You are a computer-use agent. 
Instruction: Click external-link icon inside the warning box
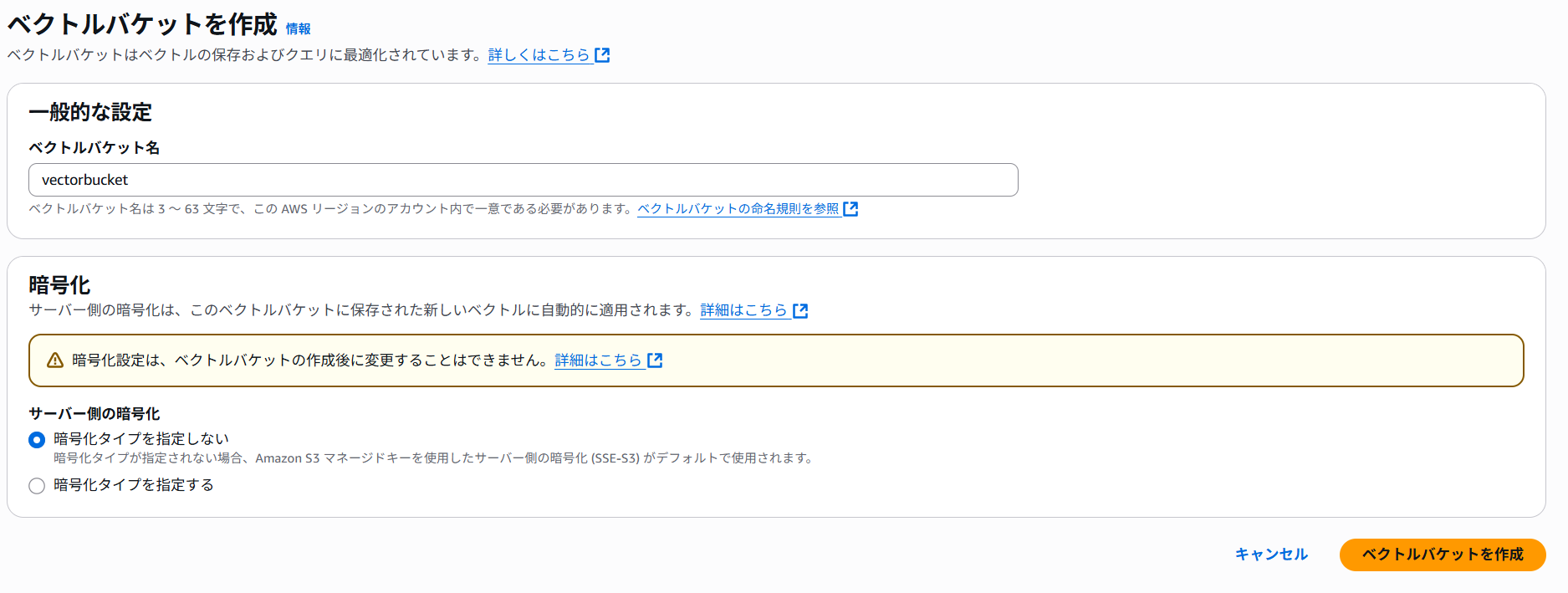coord(655,360)
